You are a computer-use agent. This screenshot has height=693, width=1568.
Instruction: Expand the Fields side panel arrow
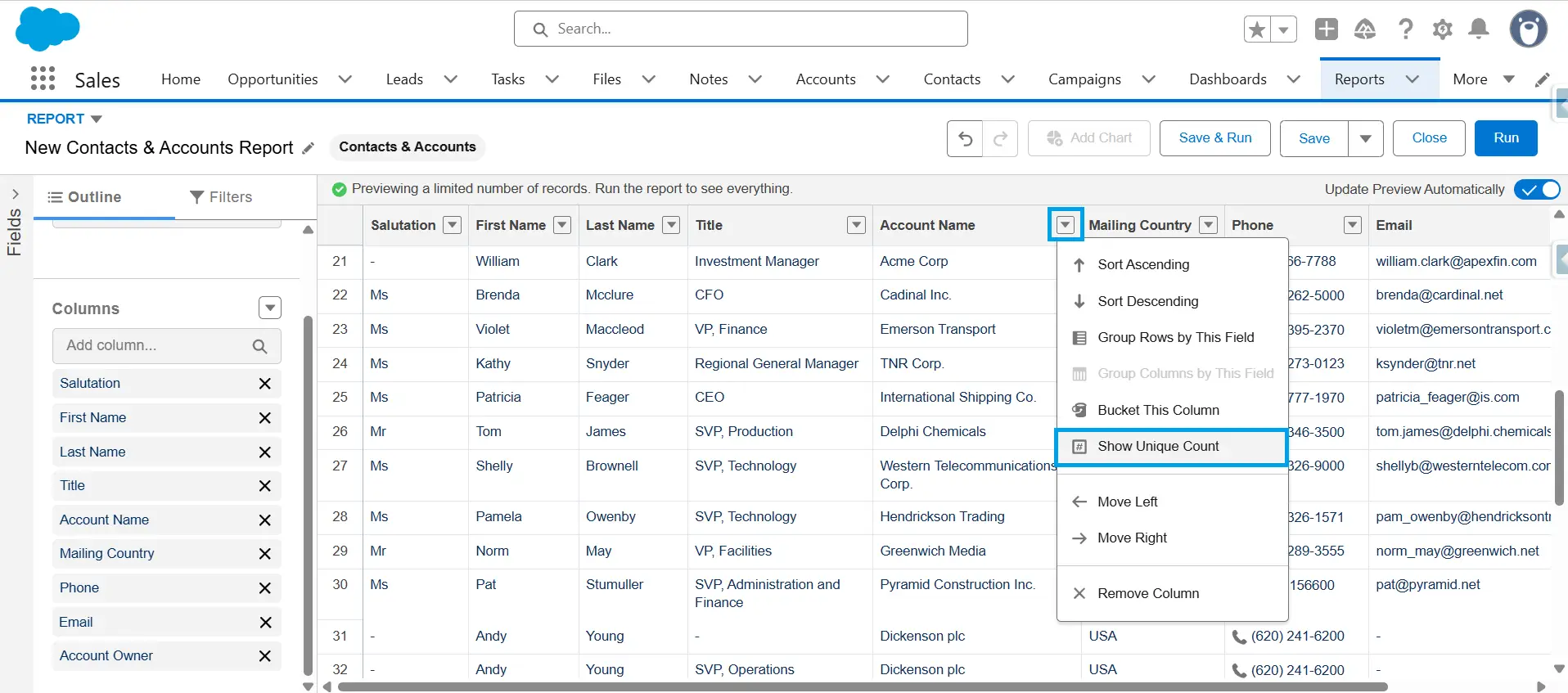tap(15, 195)
